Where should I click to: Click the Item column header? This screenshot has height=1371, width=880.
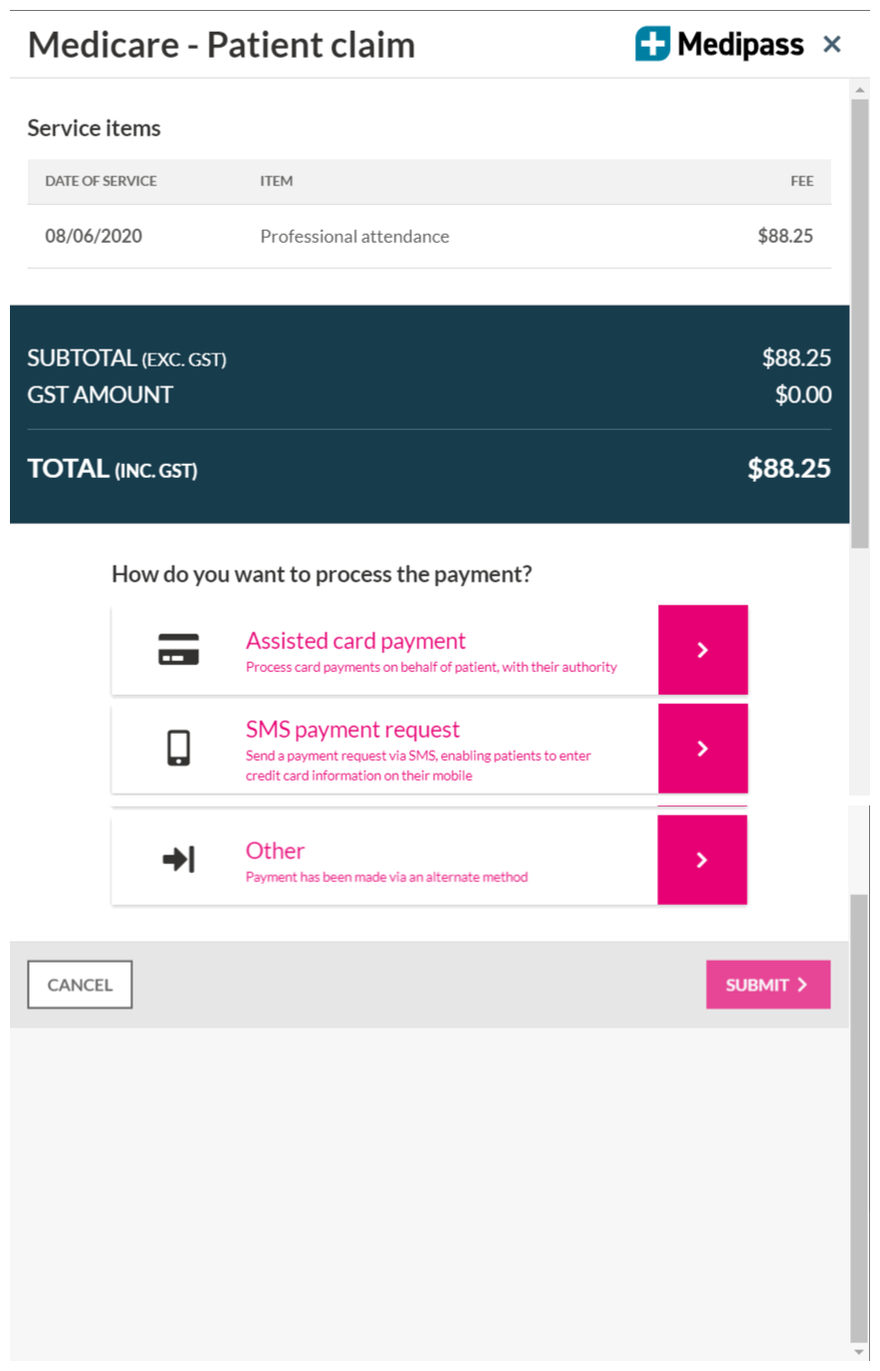coord(276,181)
